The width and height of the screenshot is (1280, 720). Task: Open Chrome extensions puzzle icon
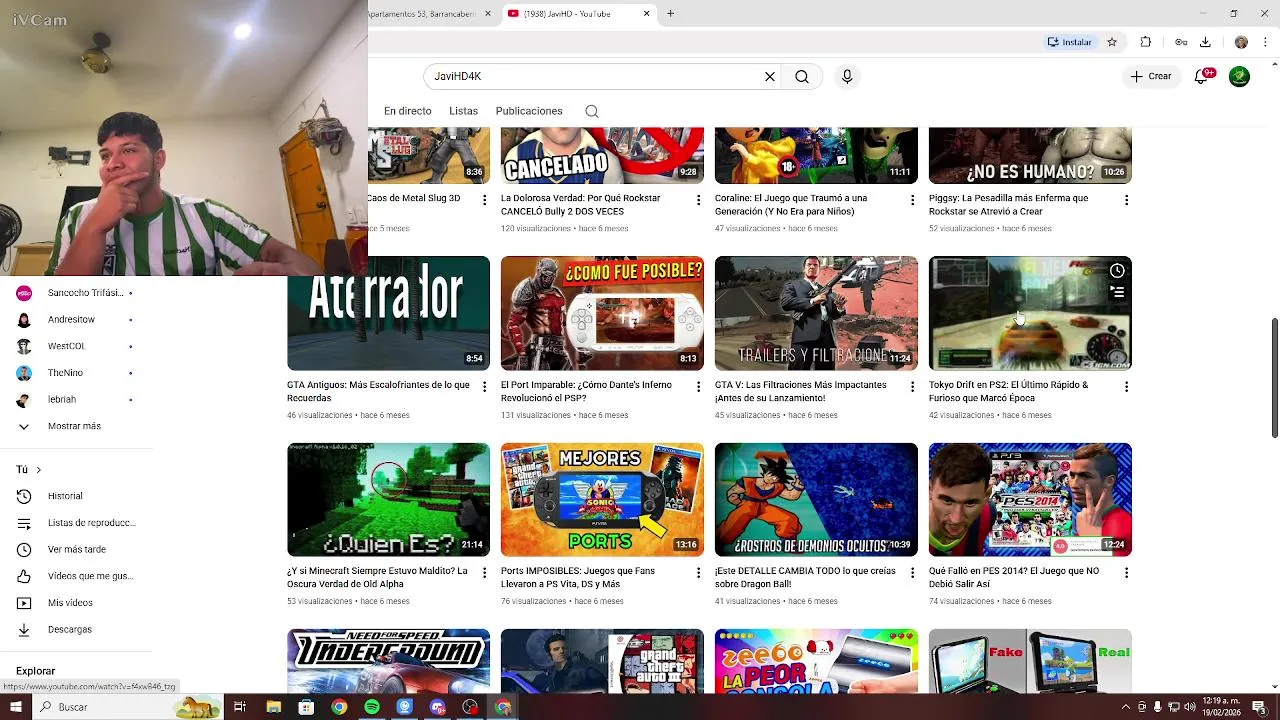(1146, 42)
